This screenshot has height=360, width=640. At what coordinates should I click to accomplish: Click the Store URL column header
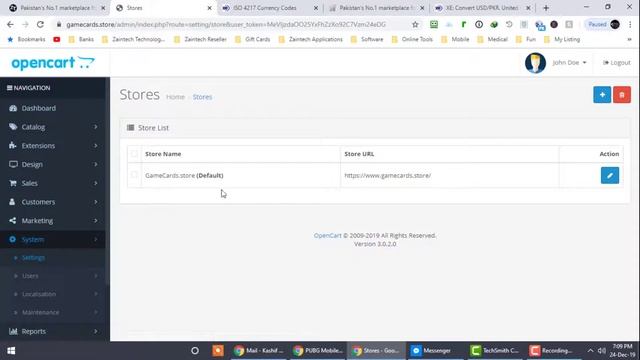(359, 154)
